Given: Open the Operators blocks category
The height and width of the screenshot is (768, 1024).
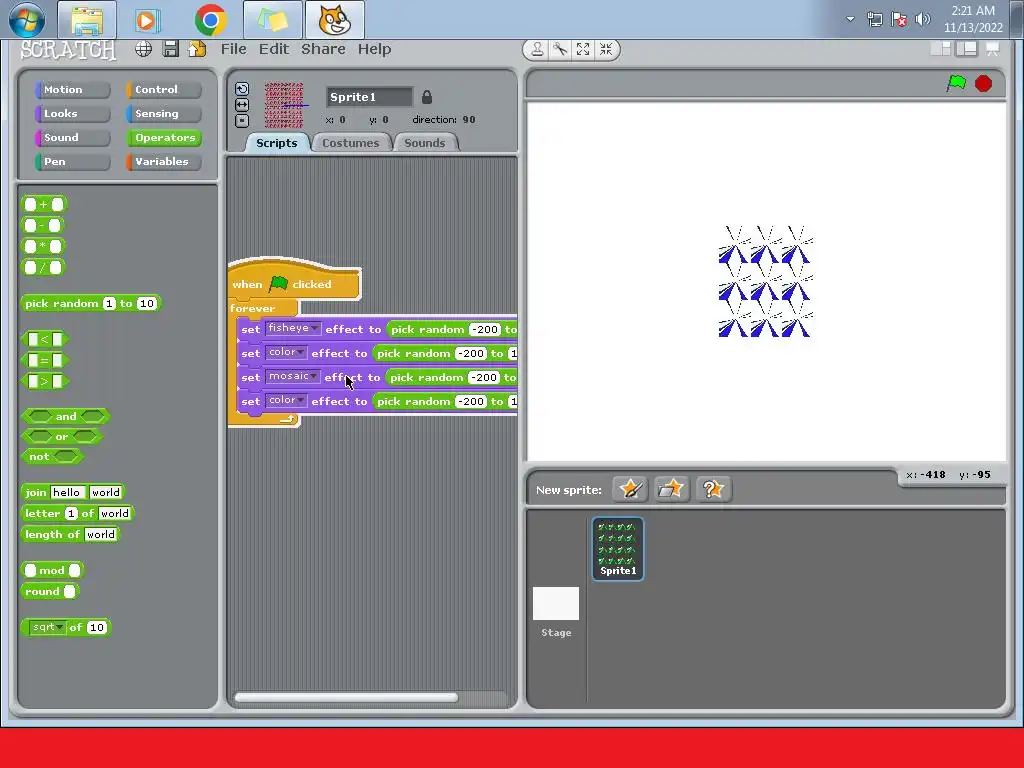Looking at the screenshot, I should pyautogui.click(x=164, y=138).
